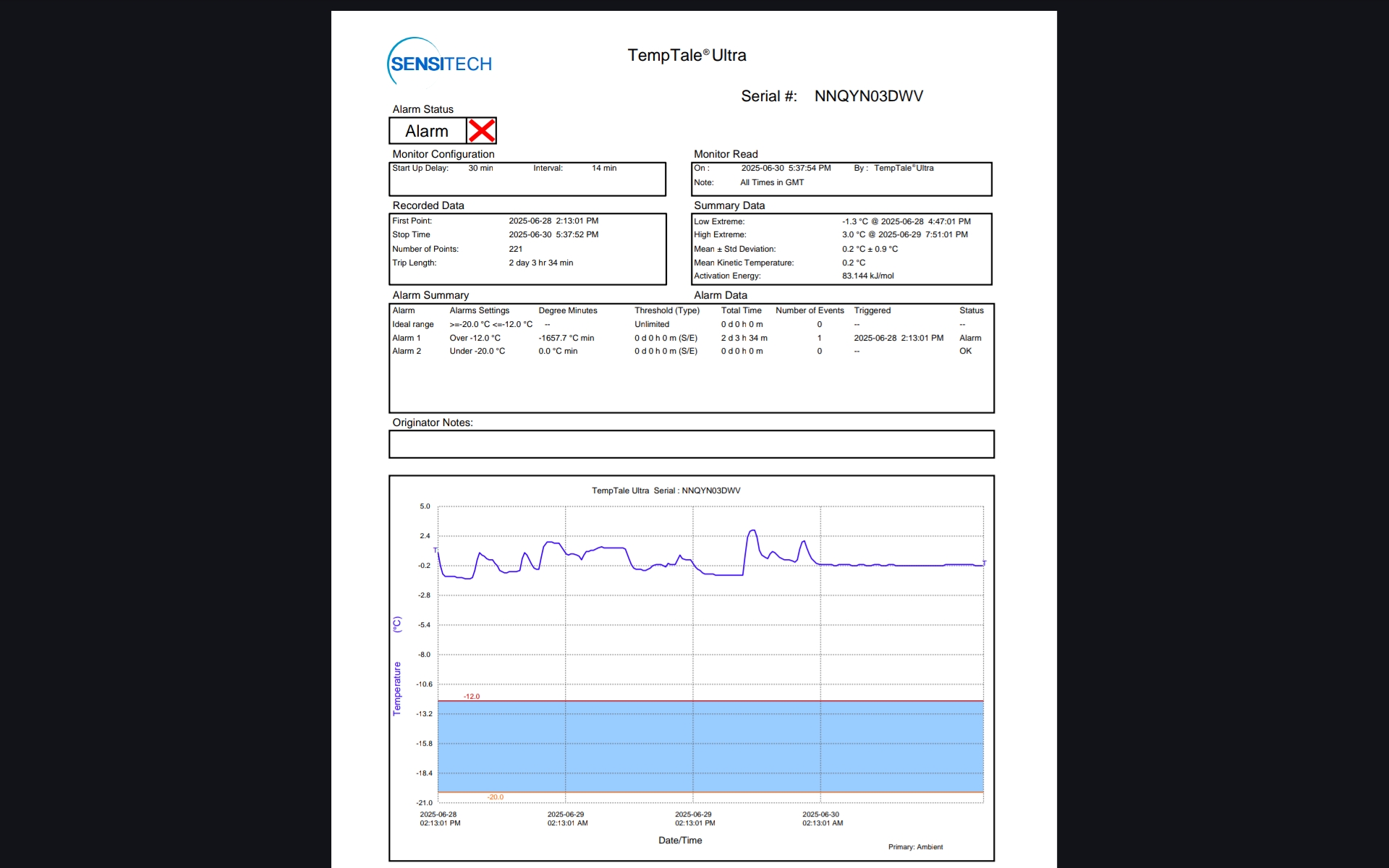Click the blue ideal range band on chart
The width and height of the screenshot is (1389, 868).
click(709, 746)
